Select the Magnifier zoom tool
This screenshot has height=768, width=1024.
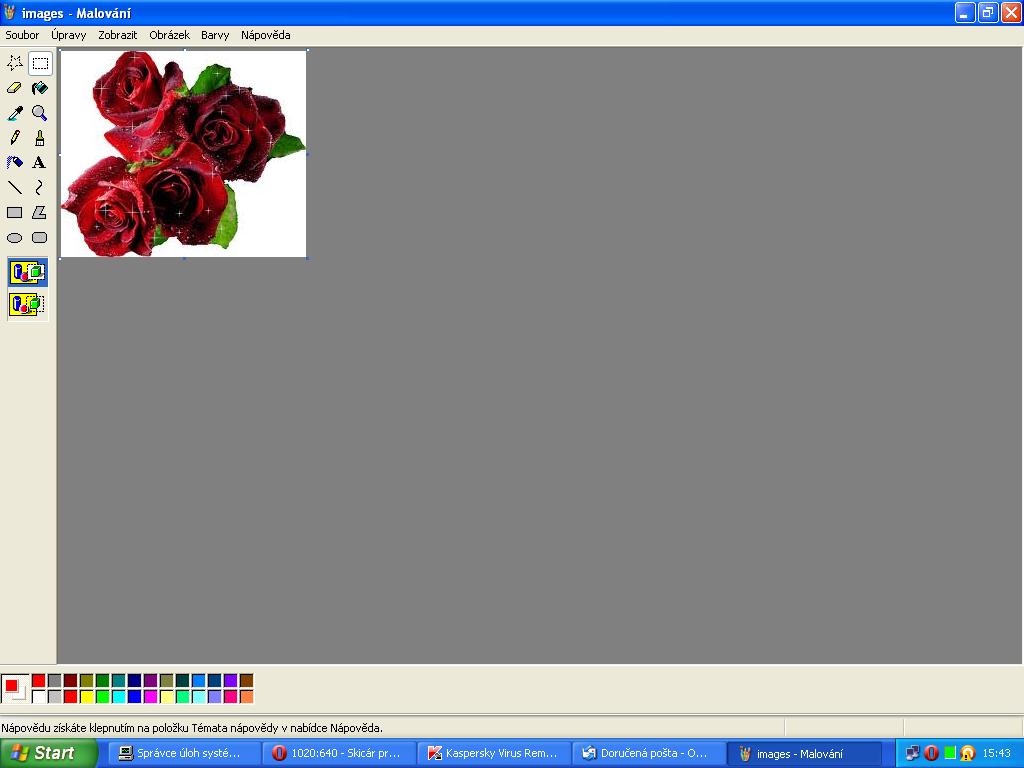pyautogui.click(x=40, y=113)
